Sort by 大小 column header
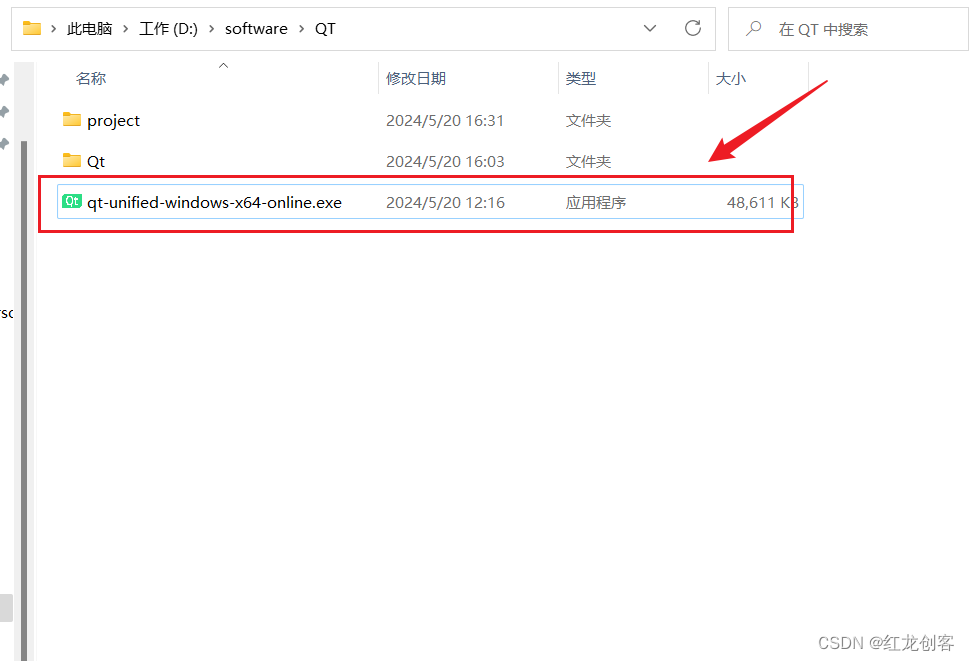 coord(731,79)
